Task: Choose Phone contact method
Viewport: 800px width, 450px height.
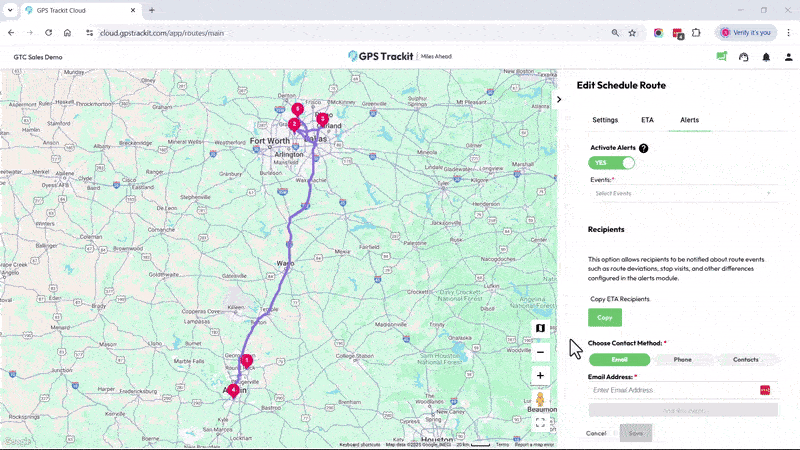Action: tap(682, 360)
